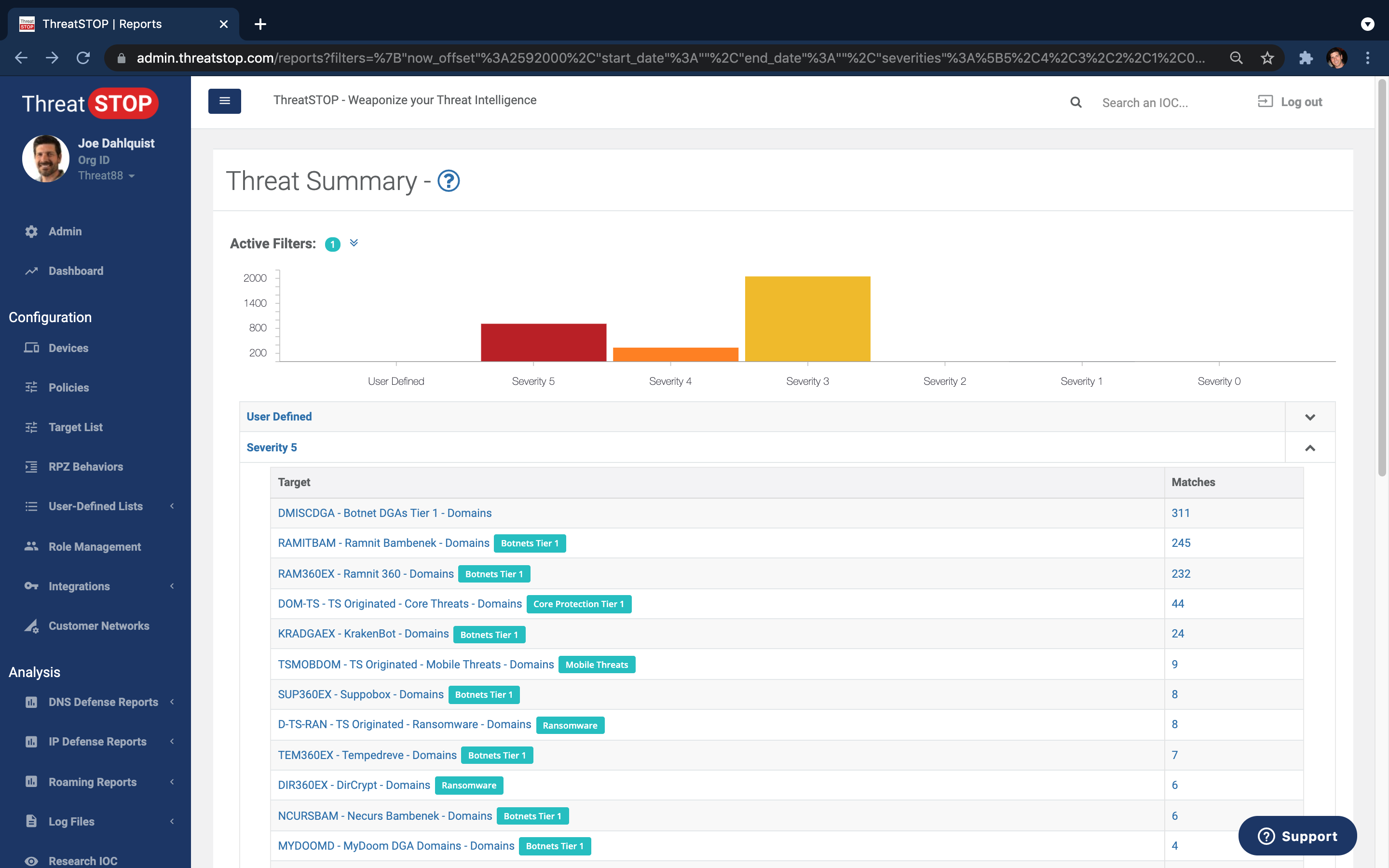Image resolution: width=1389 pixels, height=868 pixels.
Task: Go to Dashboard in the sidebar
Action: coord(76,271)
